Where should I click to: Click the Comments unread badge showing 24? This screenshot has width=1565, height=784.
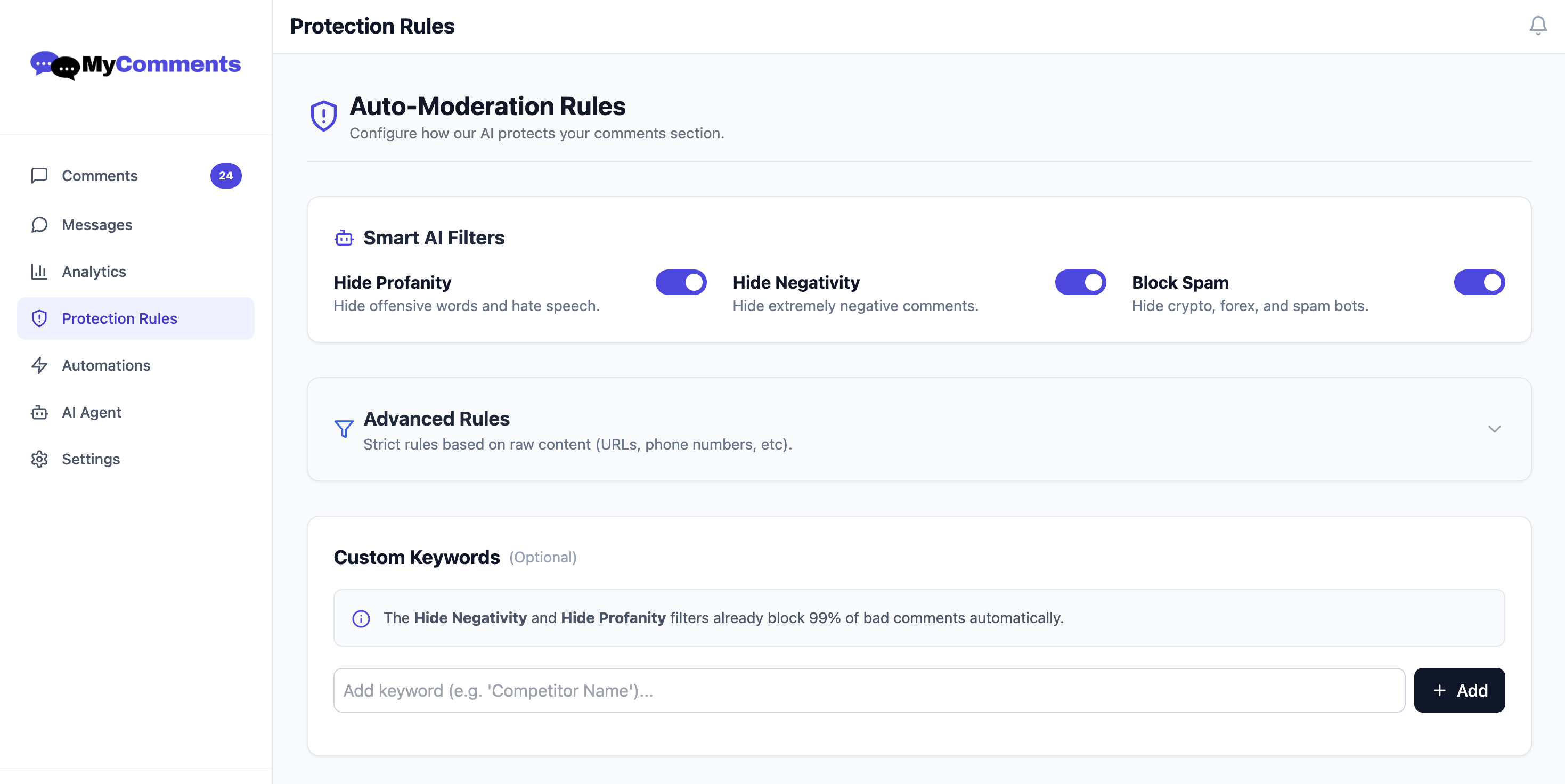[x=225, y=176]
